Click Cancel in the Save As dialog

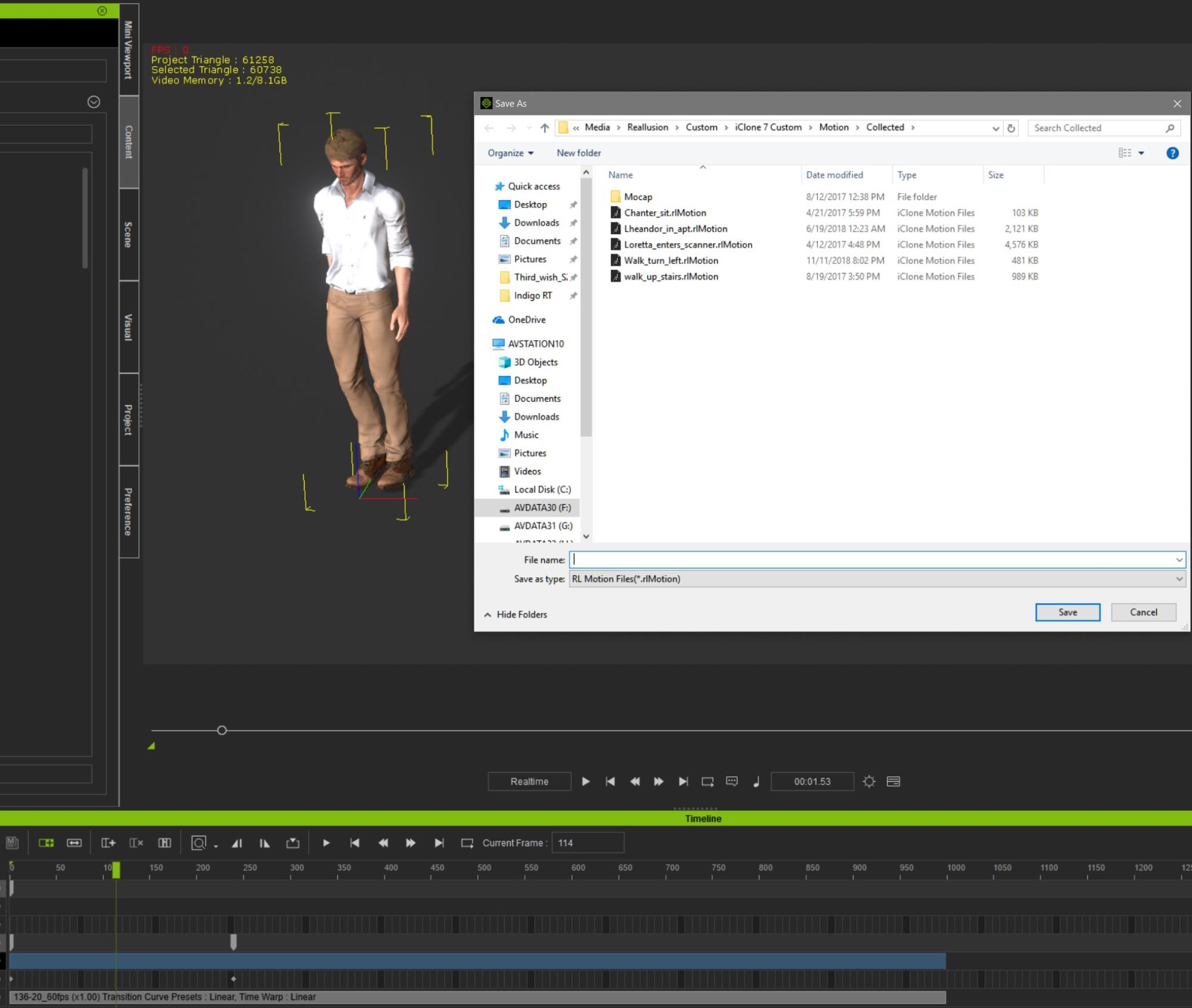pyautogui.click(x=1144, y=612)
